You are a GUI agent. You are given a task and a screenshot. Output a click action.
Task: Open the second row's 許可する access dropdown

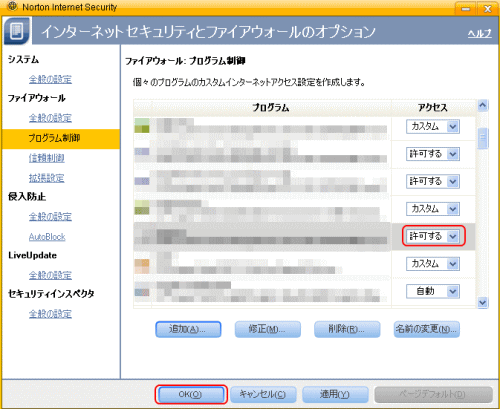(x=433, y=154)
